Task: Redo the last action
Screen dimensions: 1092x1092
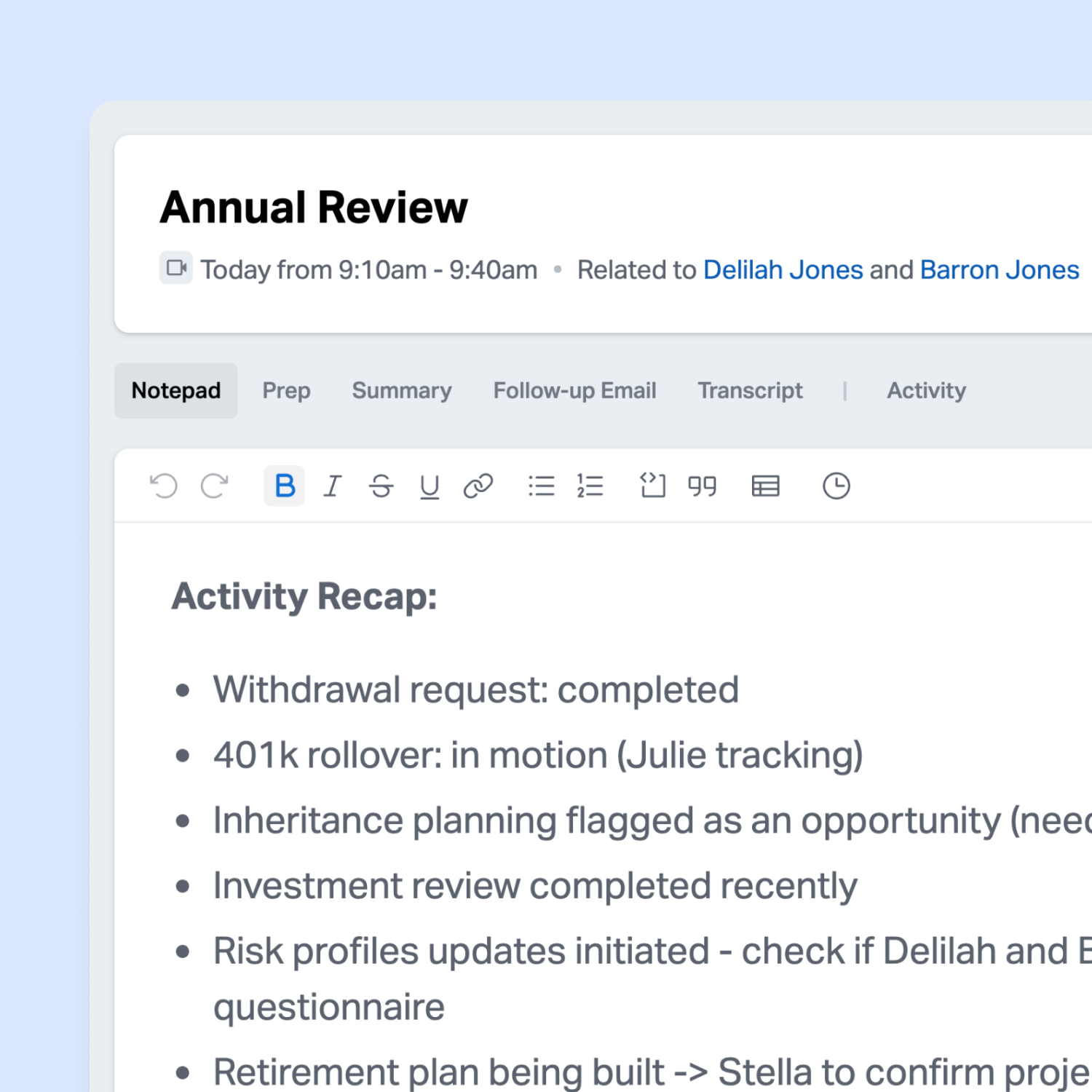Action: click(214, 486)
